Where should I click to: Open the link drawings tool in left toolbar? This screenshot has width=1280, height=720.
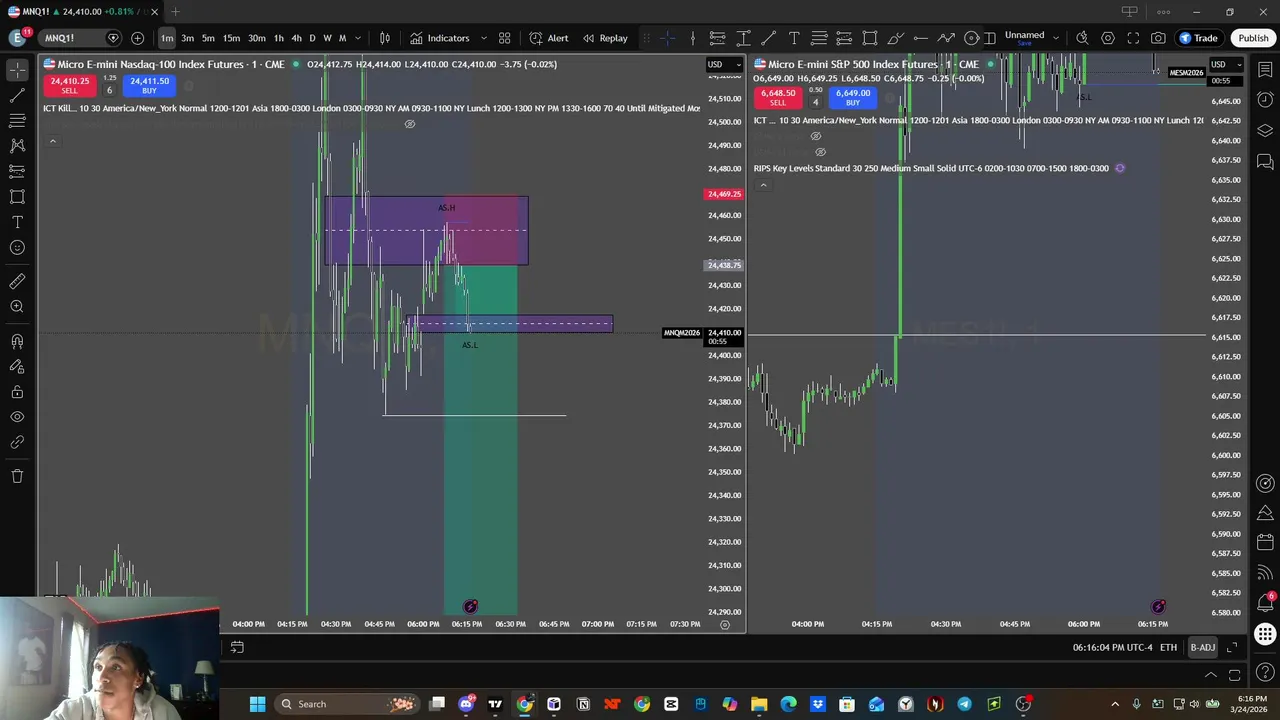[x=17, y=442]
